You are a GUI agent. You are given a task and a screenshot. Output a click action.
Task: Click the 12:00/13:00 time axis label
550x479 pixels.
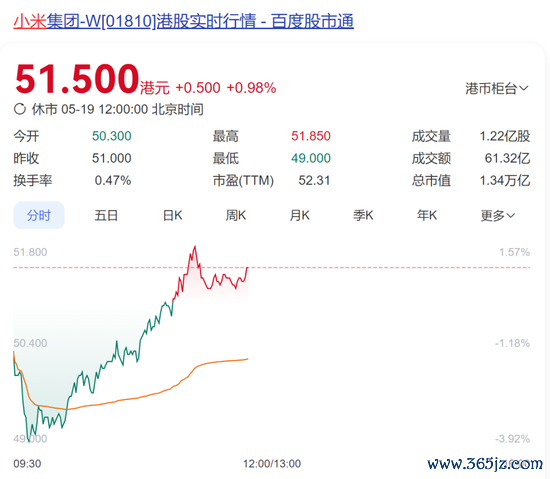tap(272, 464)
